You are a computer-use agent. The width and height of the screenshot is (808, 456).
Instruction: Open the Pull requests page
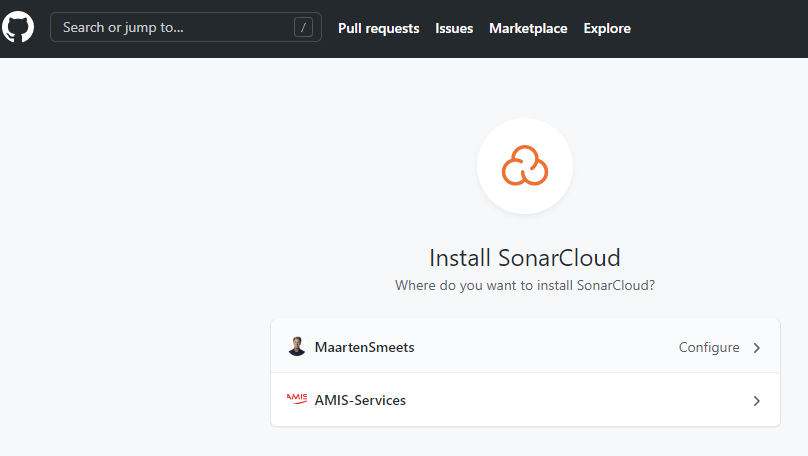378,28
